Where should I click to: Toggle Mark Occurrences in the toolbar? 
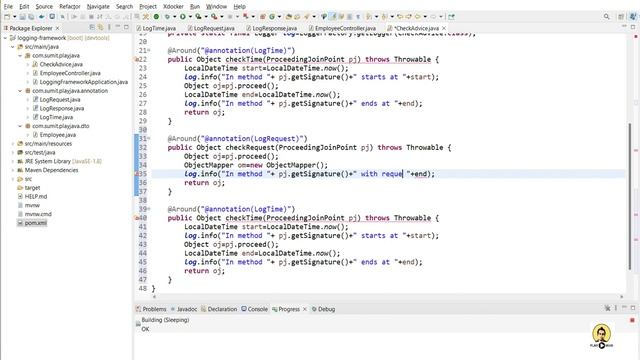pyautogui.click(x=333, y=17)
